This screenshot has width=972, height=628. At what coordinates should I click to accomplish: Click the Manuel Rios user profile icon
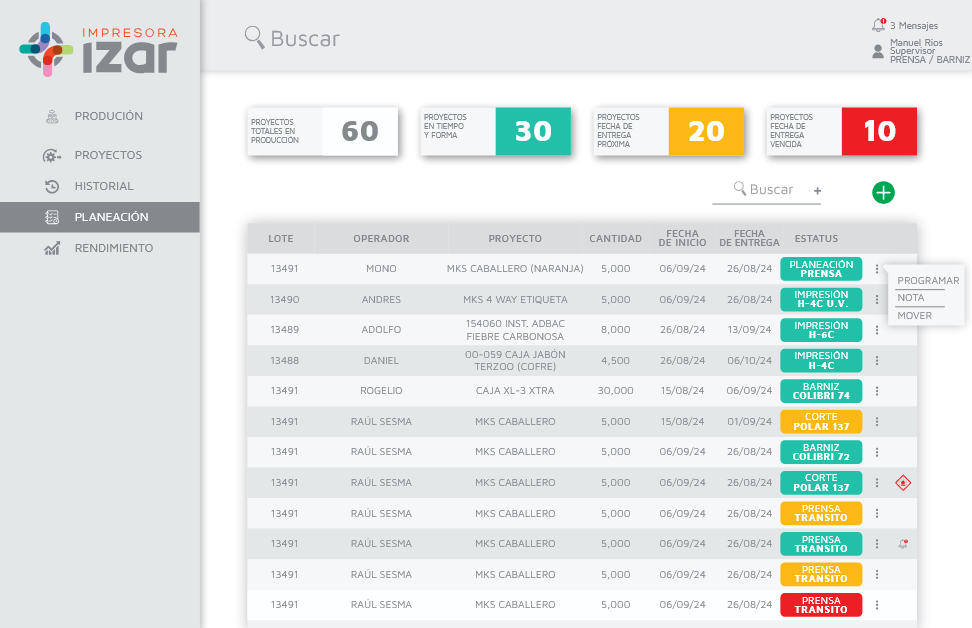(x=878, y=52)
